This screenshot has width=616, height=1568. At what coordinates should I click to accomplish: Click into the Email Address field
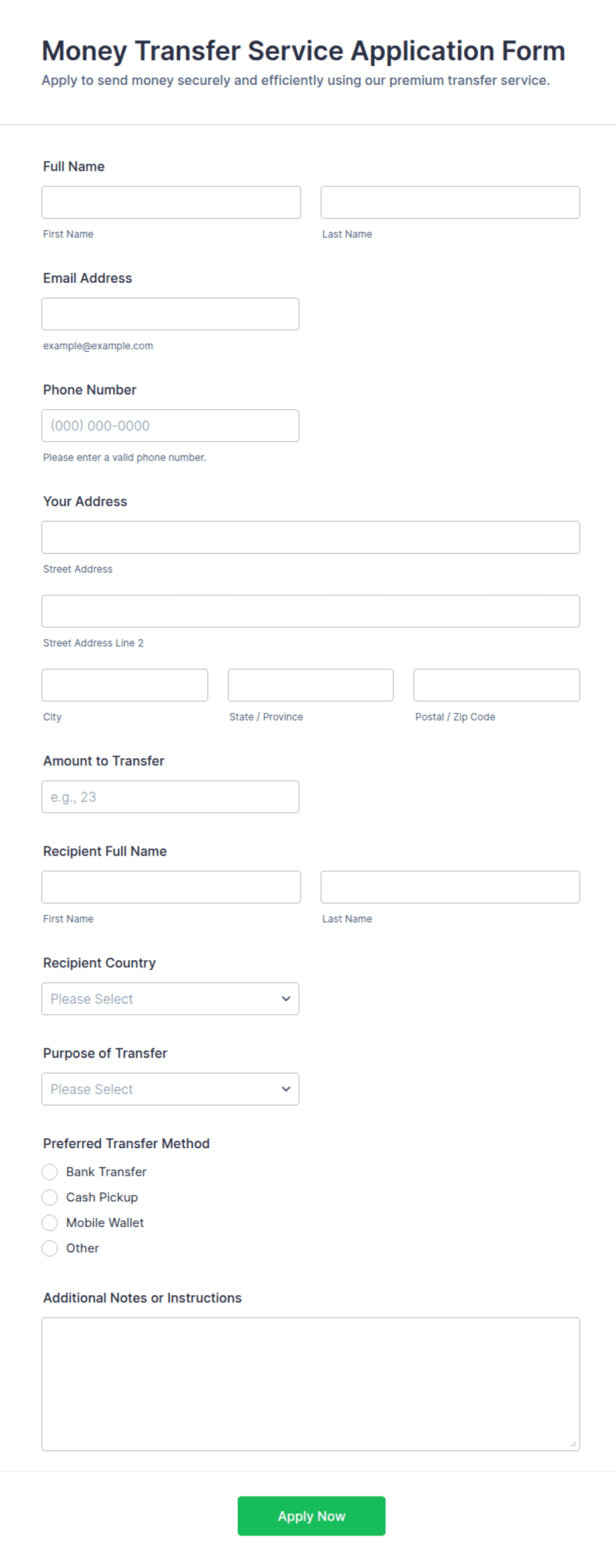click(170, 314)
